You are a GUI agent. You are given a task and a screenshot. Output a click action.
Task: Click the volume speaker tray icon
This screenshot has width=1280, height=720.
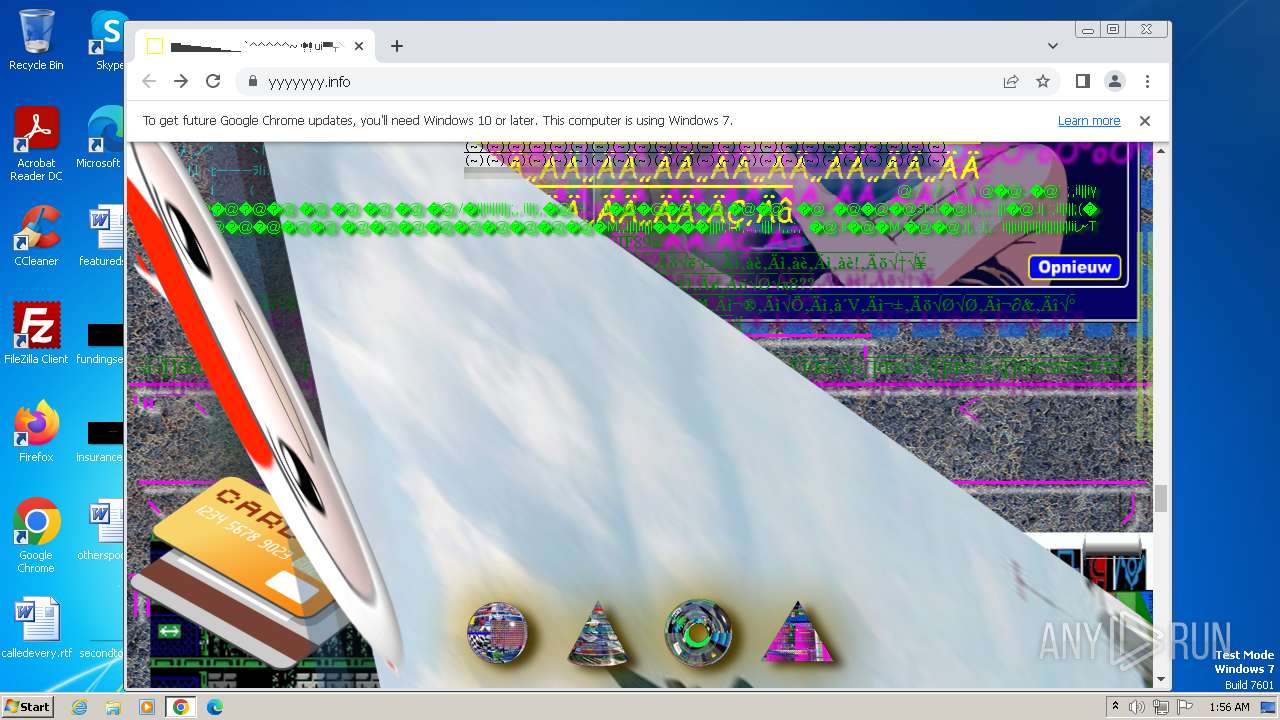(1137, 707)
